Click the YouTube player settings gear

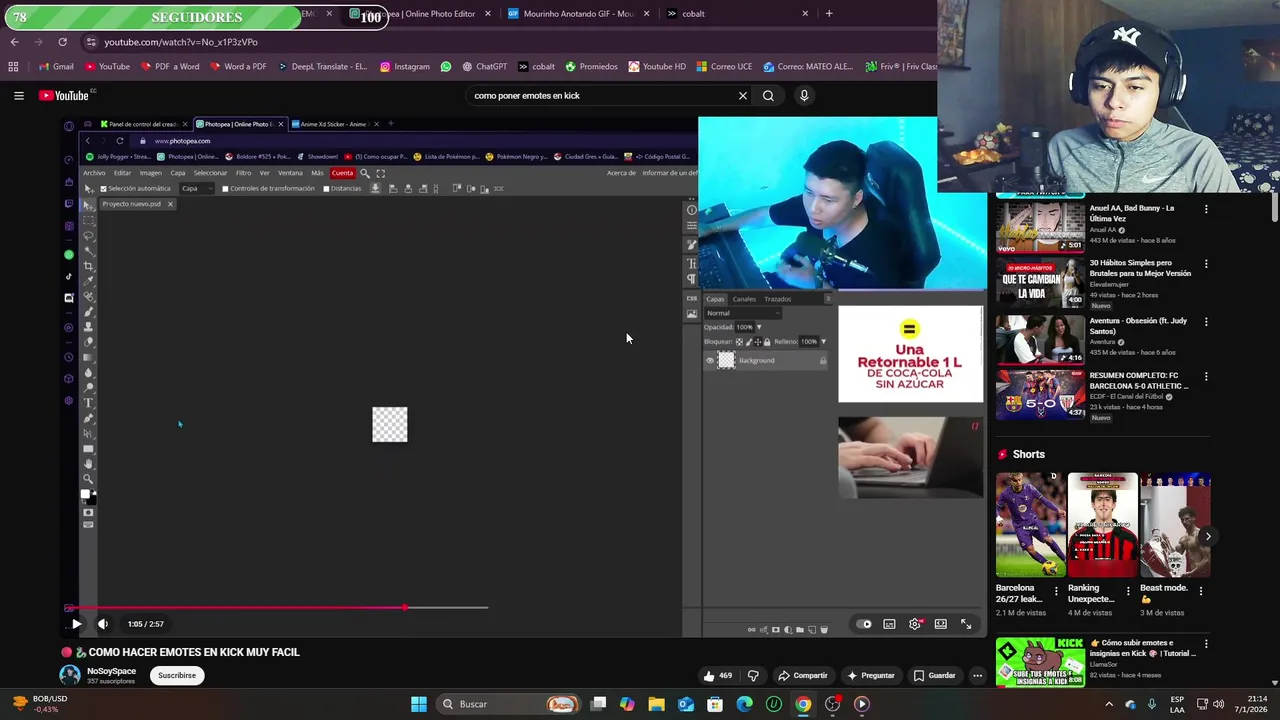915,624
